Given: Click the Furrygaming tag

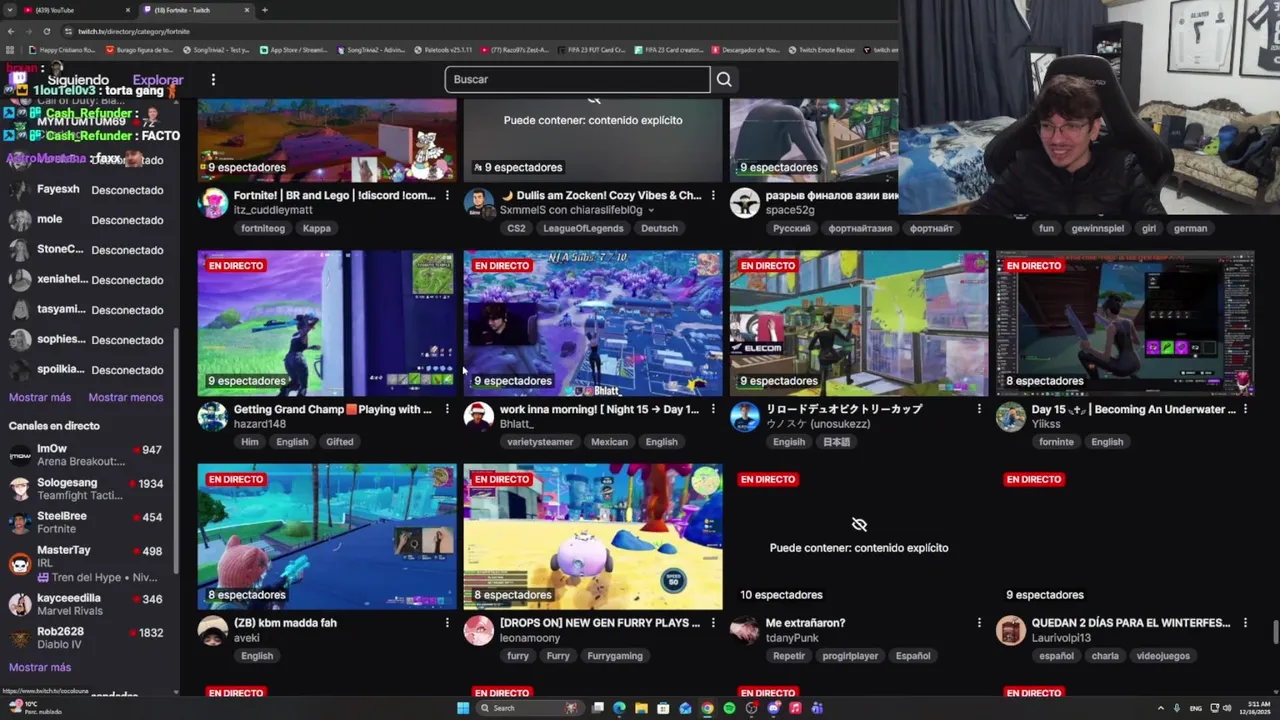Looking at the screenshot, I should tap(614, 656).
